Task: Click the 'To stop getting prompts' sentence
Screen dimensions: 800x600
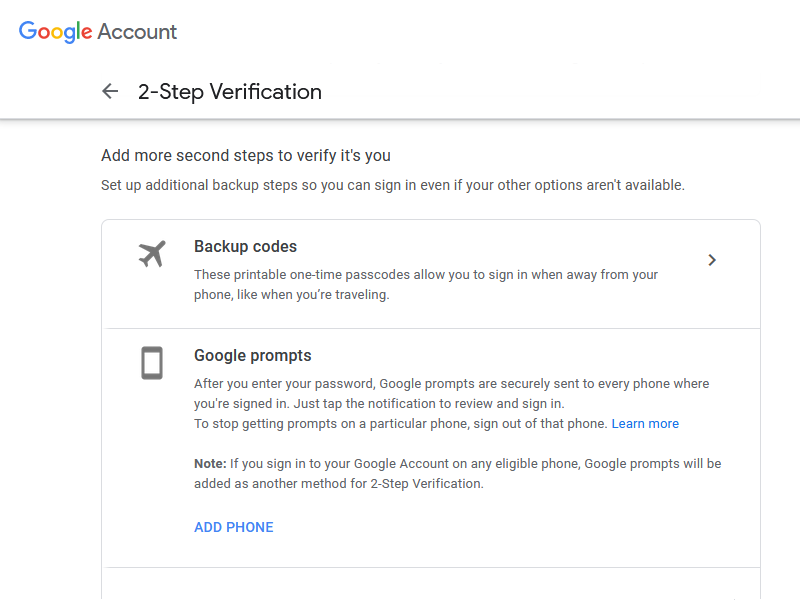Action: 401,424
